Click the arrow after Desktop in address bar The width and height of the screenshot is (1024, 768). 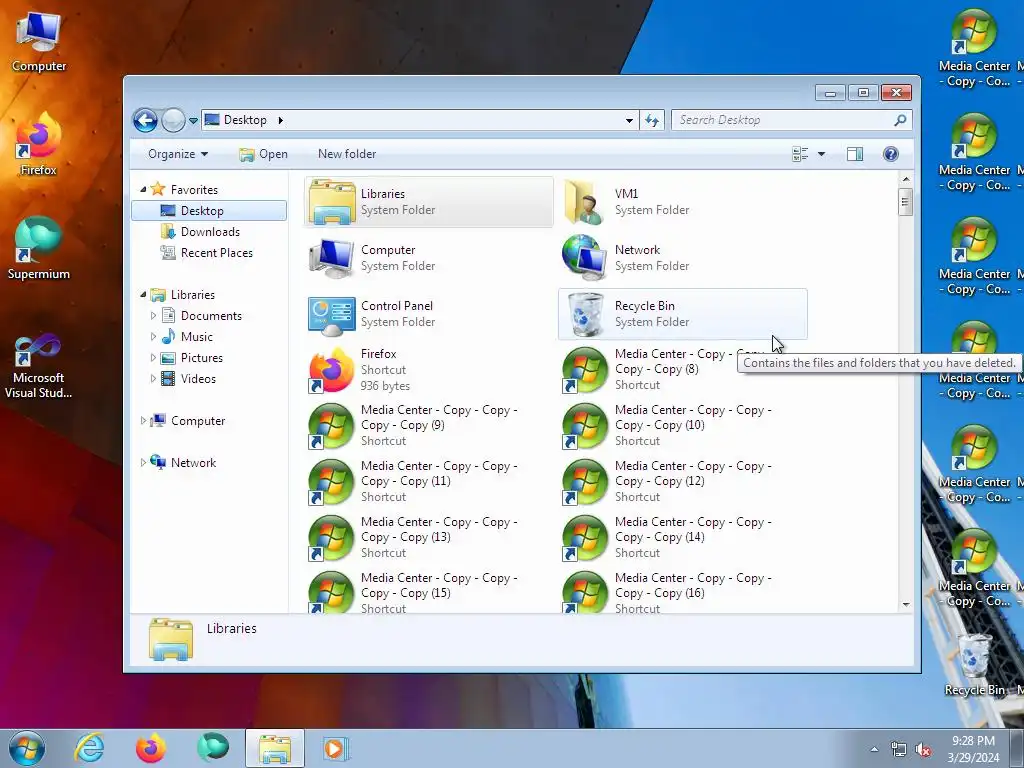[x=281, y=120]
